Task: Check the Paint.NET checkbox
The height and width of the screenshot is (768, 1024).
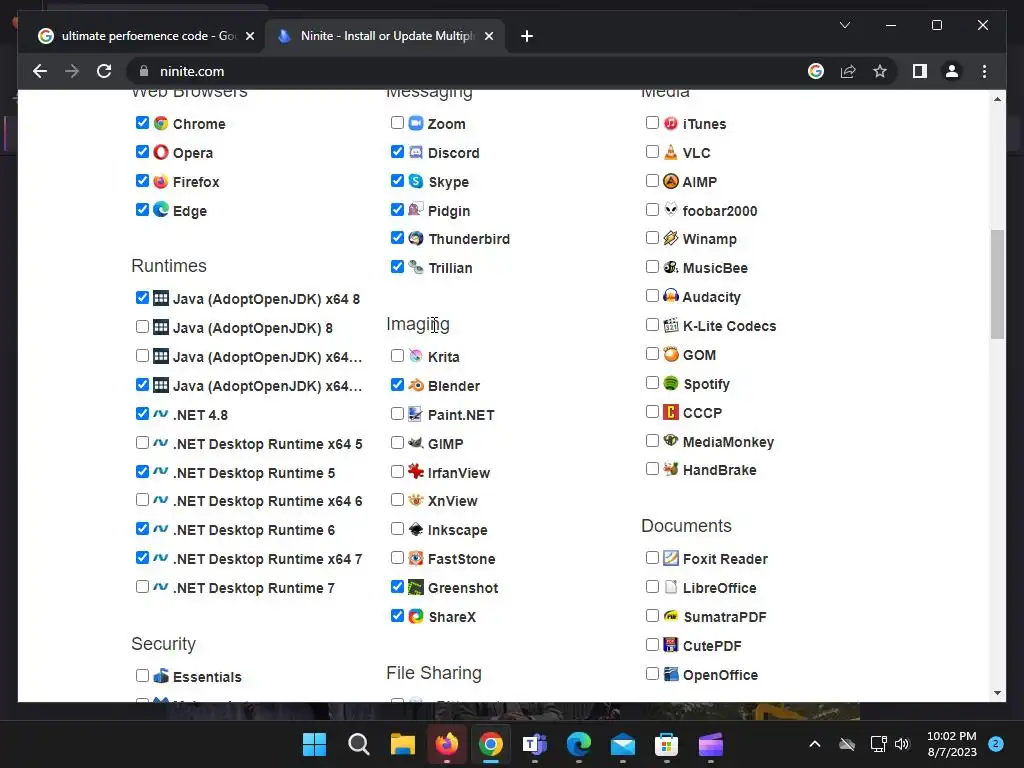Action: pyautogui.click(x=397, y=413)
